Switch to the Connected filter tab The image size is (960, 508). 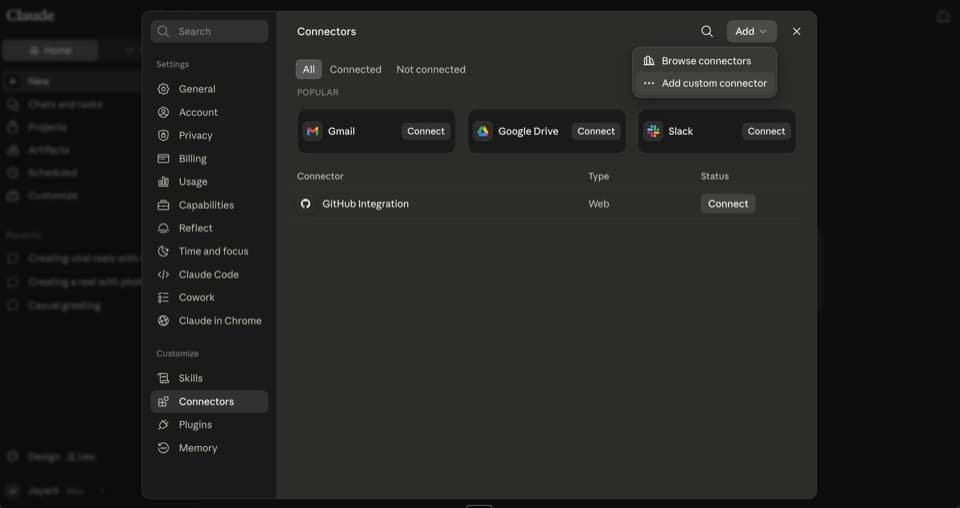pos(355,69)
